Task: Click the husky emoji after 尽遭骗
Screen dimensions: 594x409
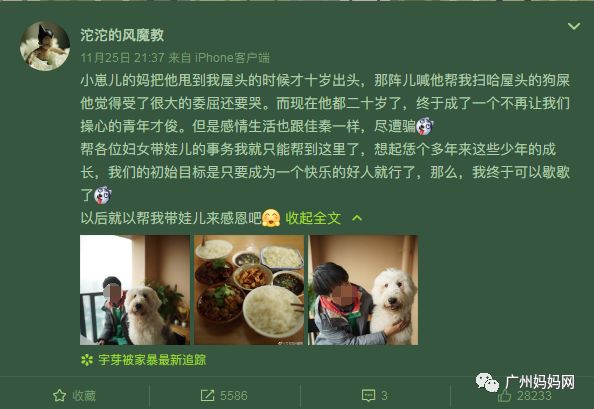Action: 425,126
